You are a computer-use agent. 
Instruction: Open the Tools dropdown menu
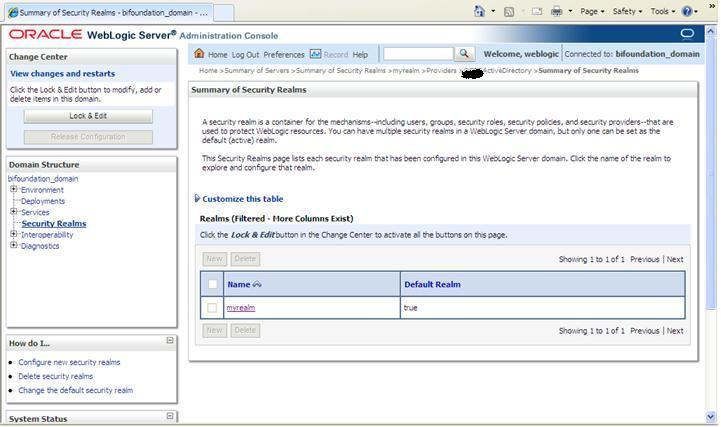click(x=663, y=11)
